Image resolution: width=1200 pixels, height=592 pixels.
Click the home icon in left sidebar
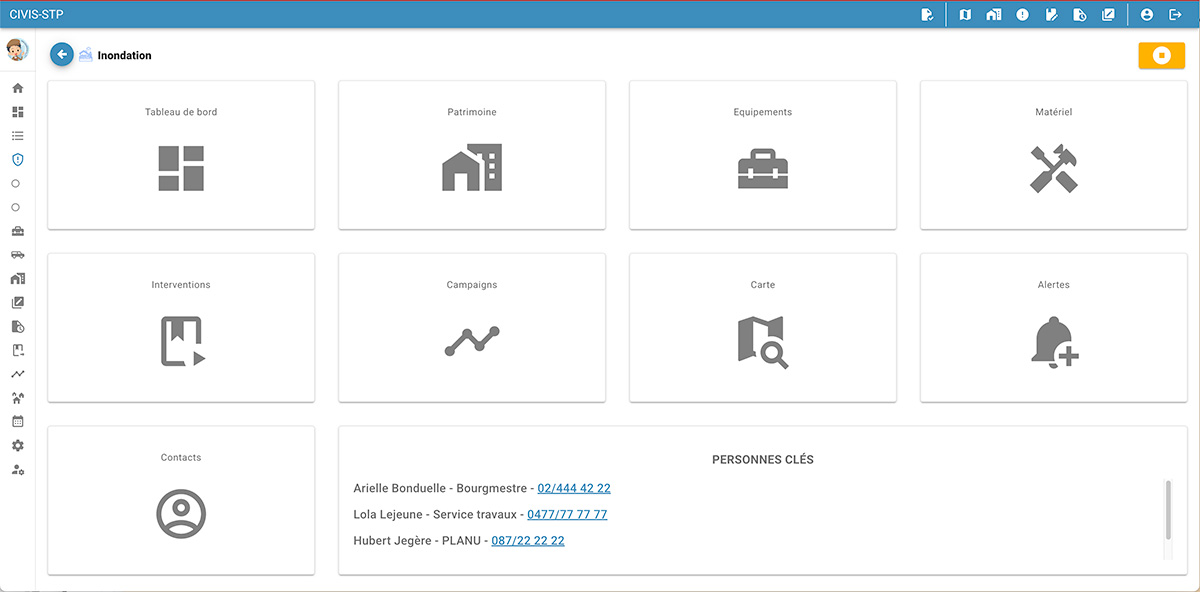pos(17,88)
